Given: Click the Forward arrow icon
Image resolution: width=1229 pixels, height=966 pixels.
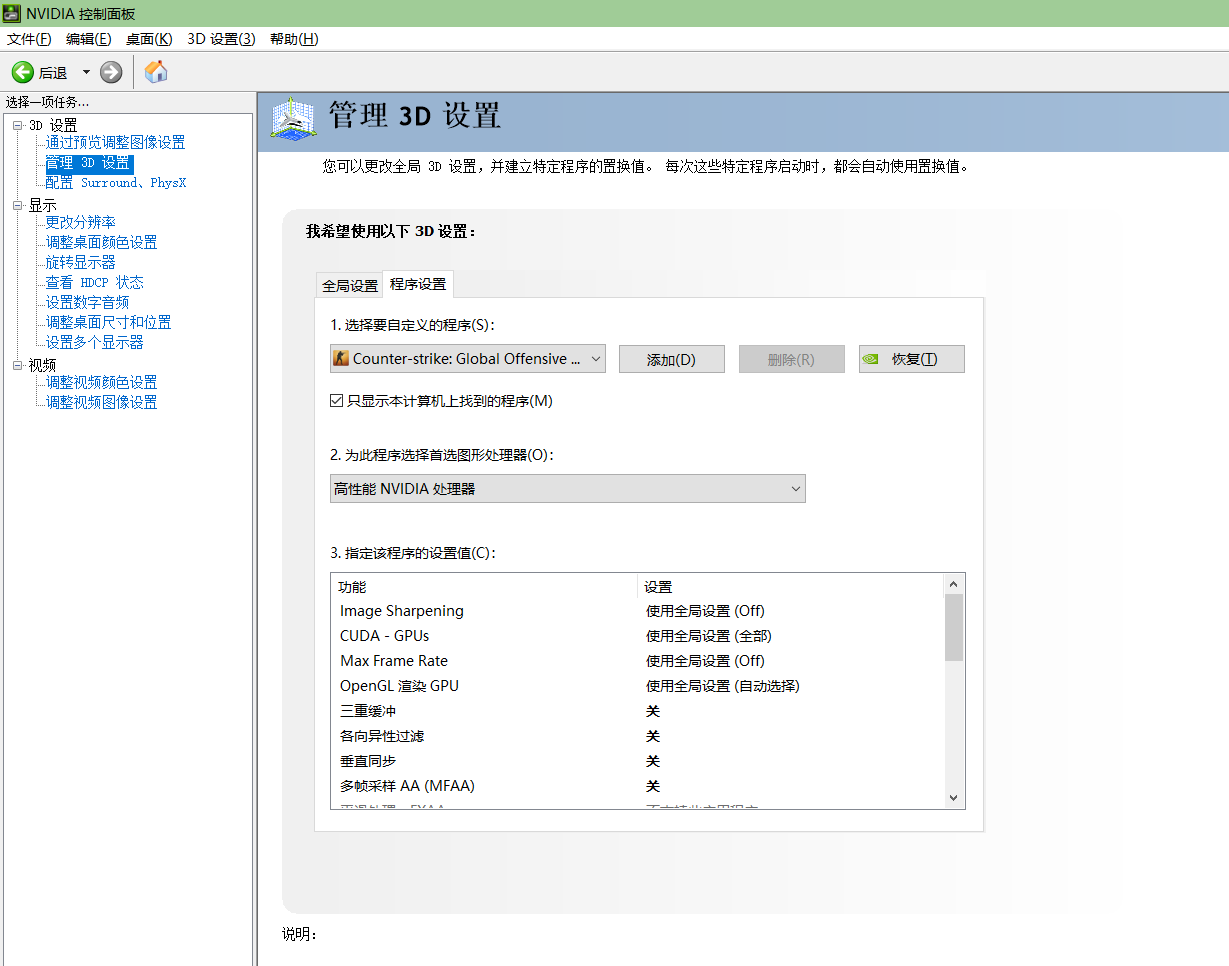Looking at the screenshot, I should coord(111,72).
